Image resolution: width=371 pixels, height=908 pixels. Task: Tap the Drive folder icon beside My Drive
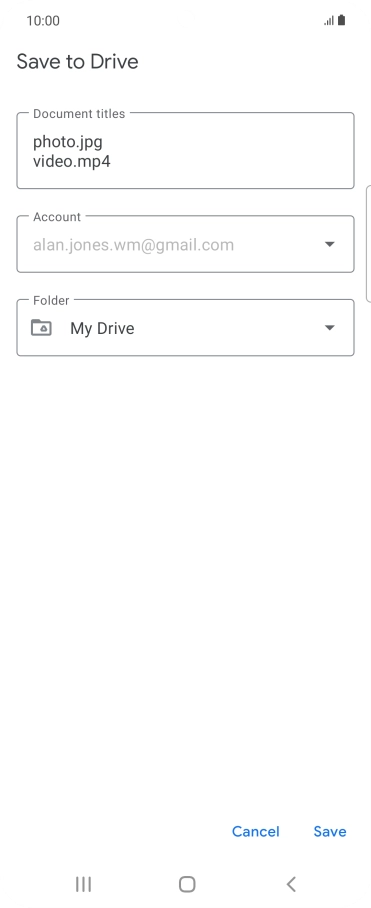(41, 328)
